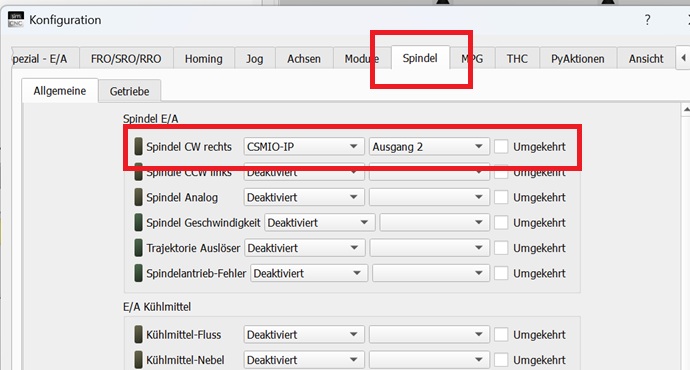Open Spindel Analog empty pin dropdown
690x370 pixels.
click(429, 197)
